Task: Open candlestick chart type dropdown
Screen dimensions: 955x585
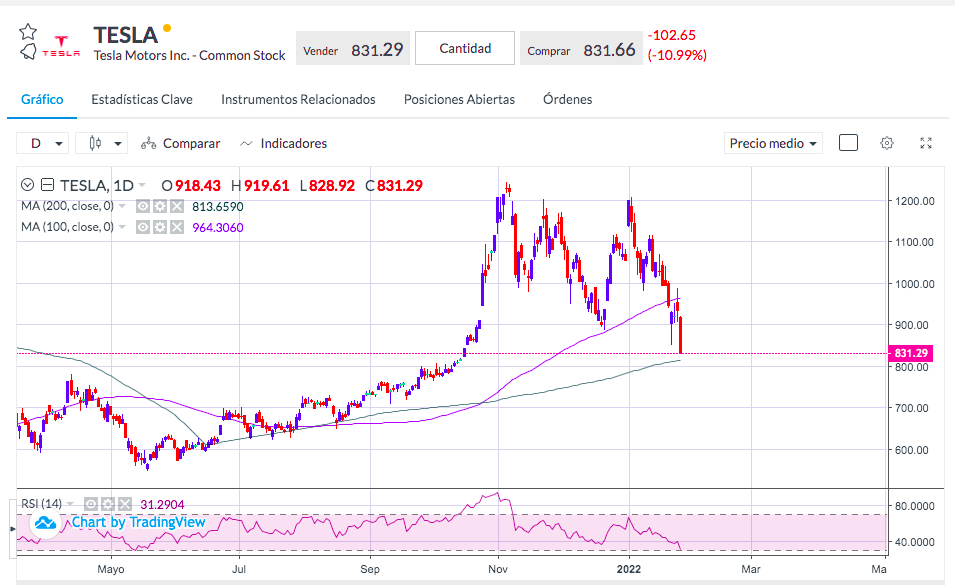Action: click(x=102, y=144)
